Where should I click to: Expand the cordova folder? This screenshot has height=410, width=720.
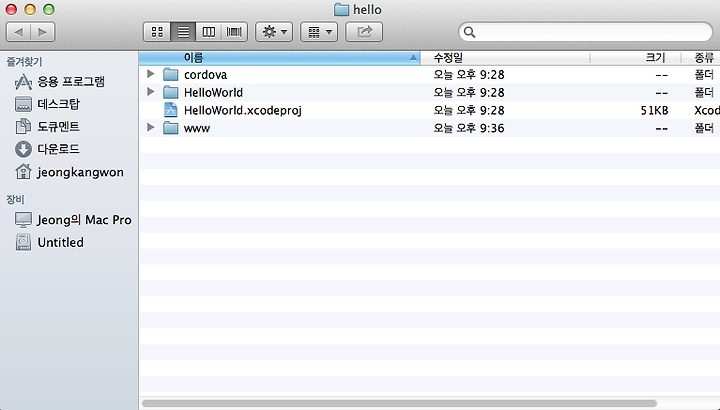[x=150, y=74]
